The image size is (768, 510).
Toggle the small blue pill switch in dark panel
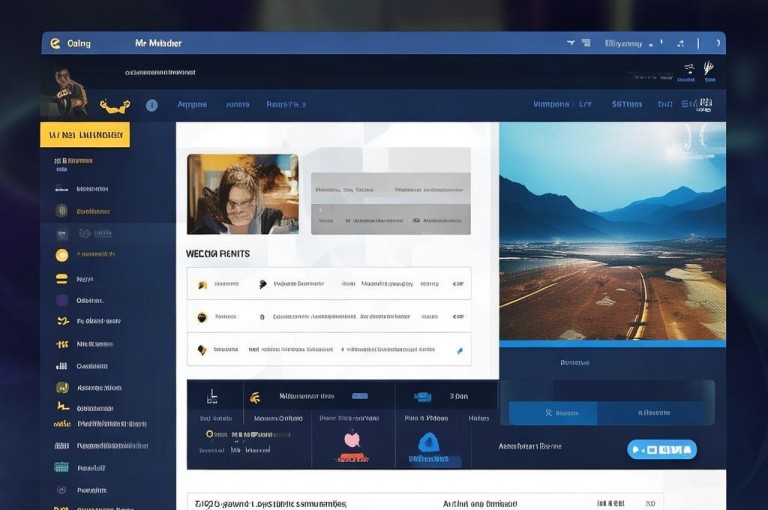[360, 396]
